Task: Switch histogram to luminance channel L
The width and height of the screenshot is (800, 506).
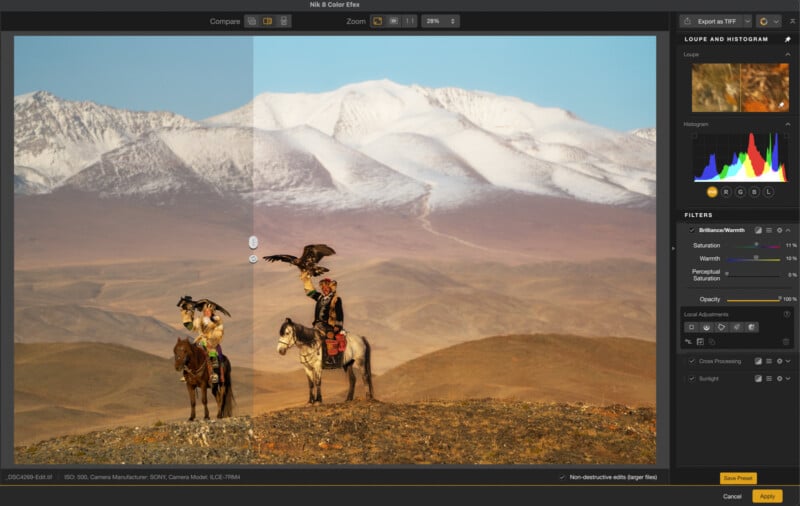Action: pyautogui.click(x=769, y=191)
